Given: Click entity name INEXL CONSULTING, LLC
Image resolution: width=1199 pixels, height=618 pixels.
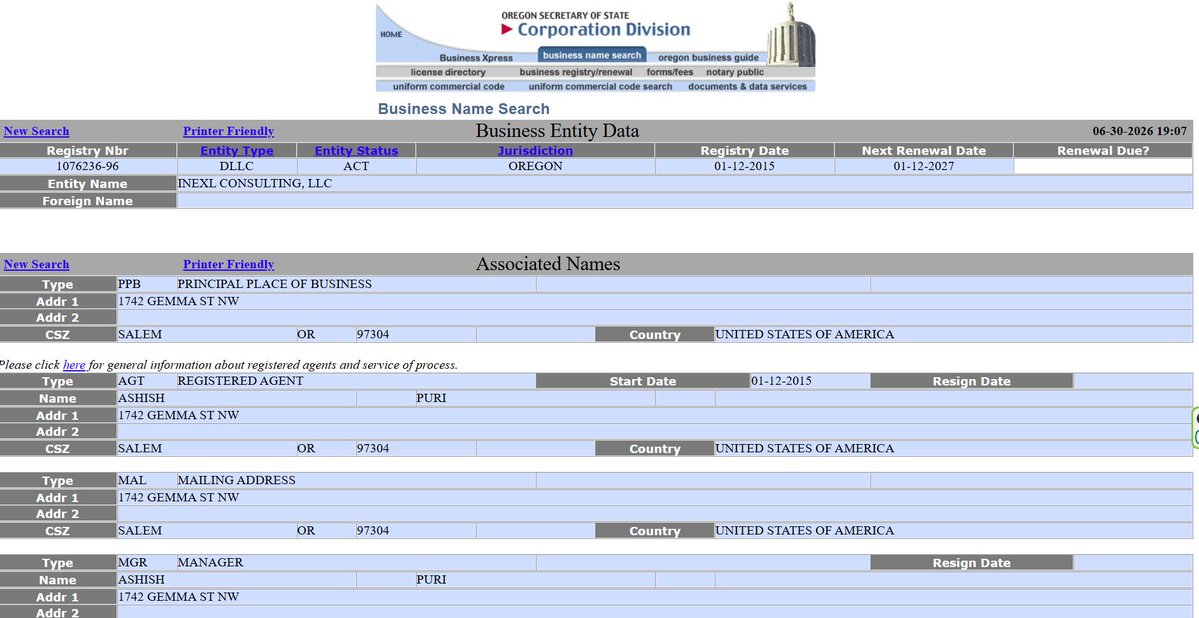Looking at the screenshot, I should (255, 184).
